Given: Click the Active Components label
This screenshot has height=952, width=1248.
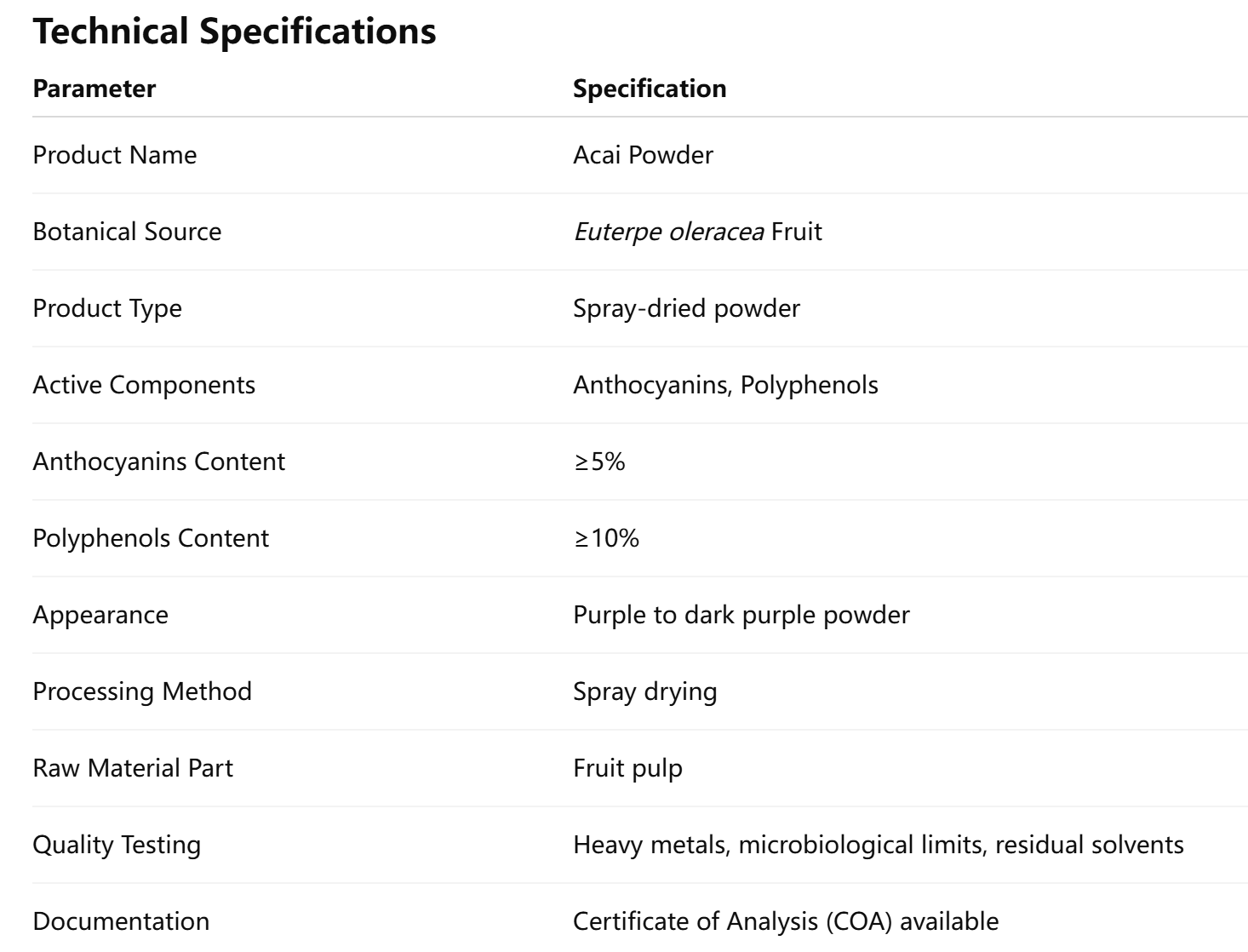Looking at the screenshot, I should tap(144, 385).
